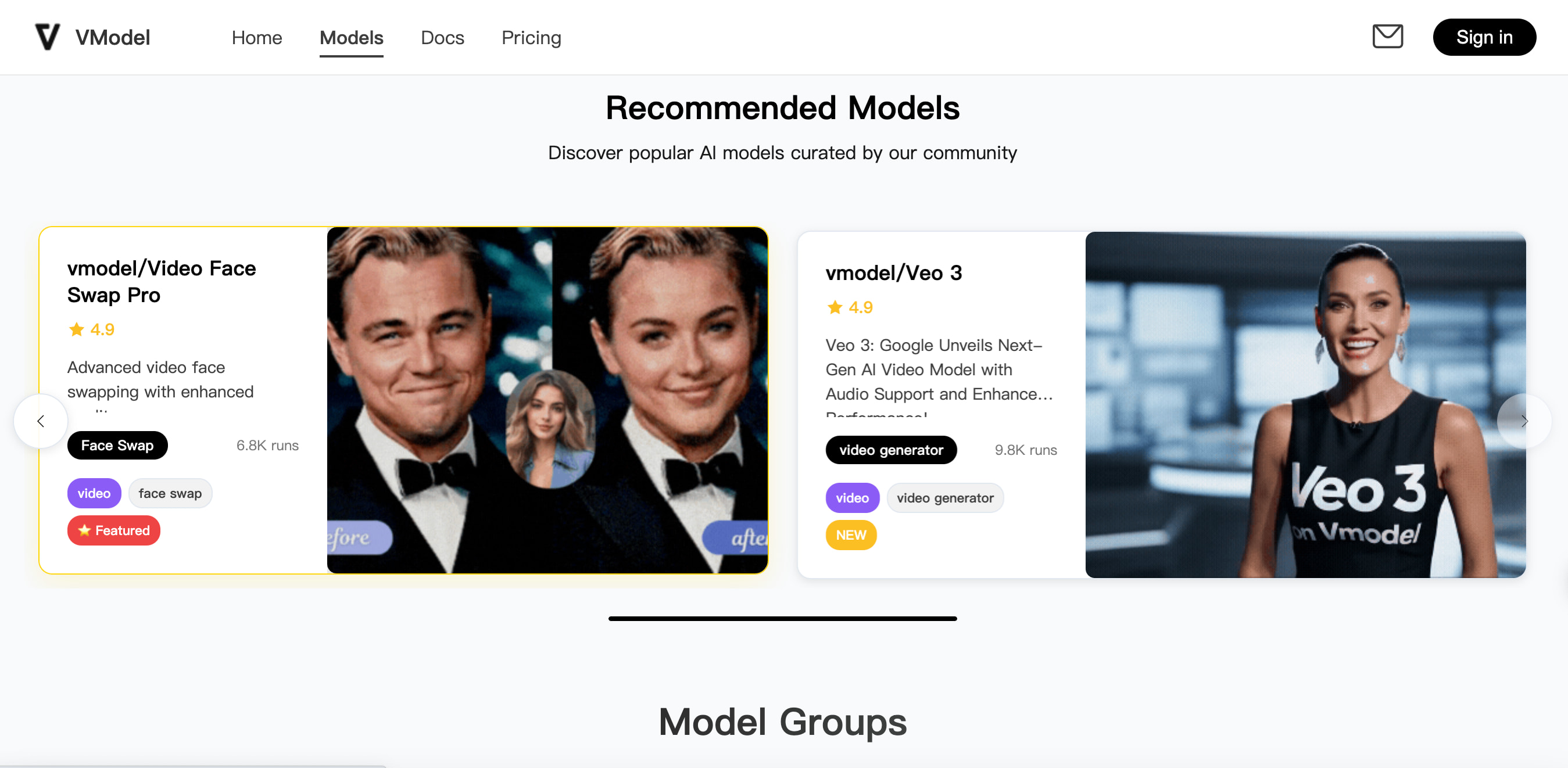This screenshot has width=1568, height=768.
Task: Open the Face Swap Pro before/after thumbnail
Action: pos(547,400)
